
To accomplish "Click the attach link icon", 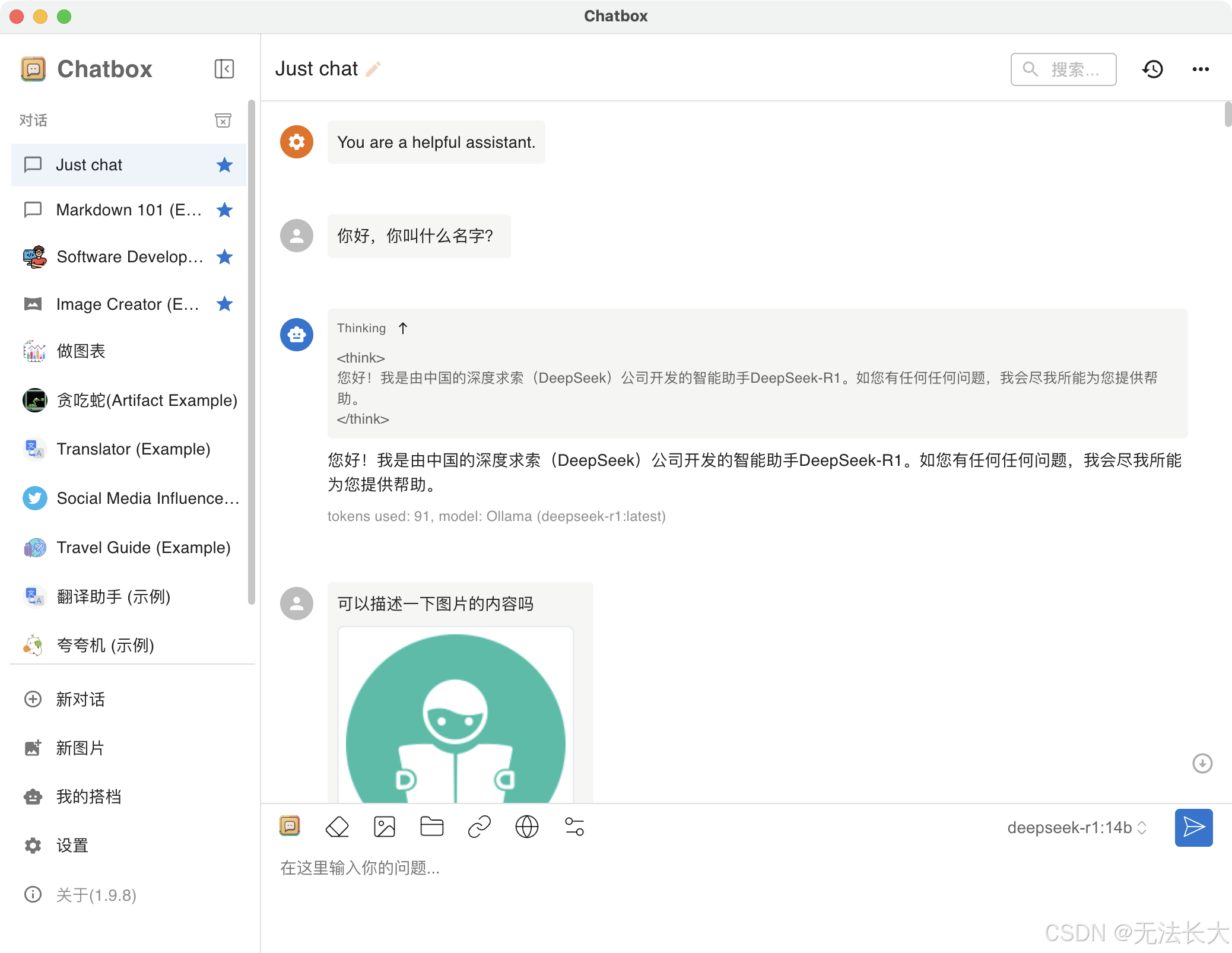I will coord(479,827).
